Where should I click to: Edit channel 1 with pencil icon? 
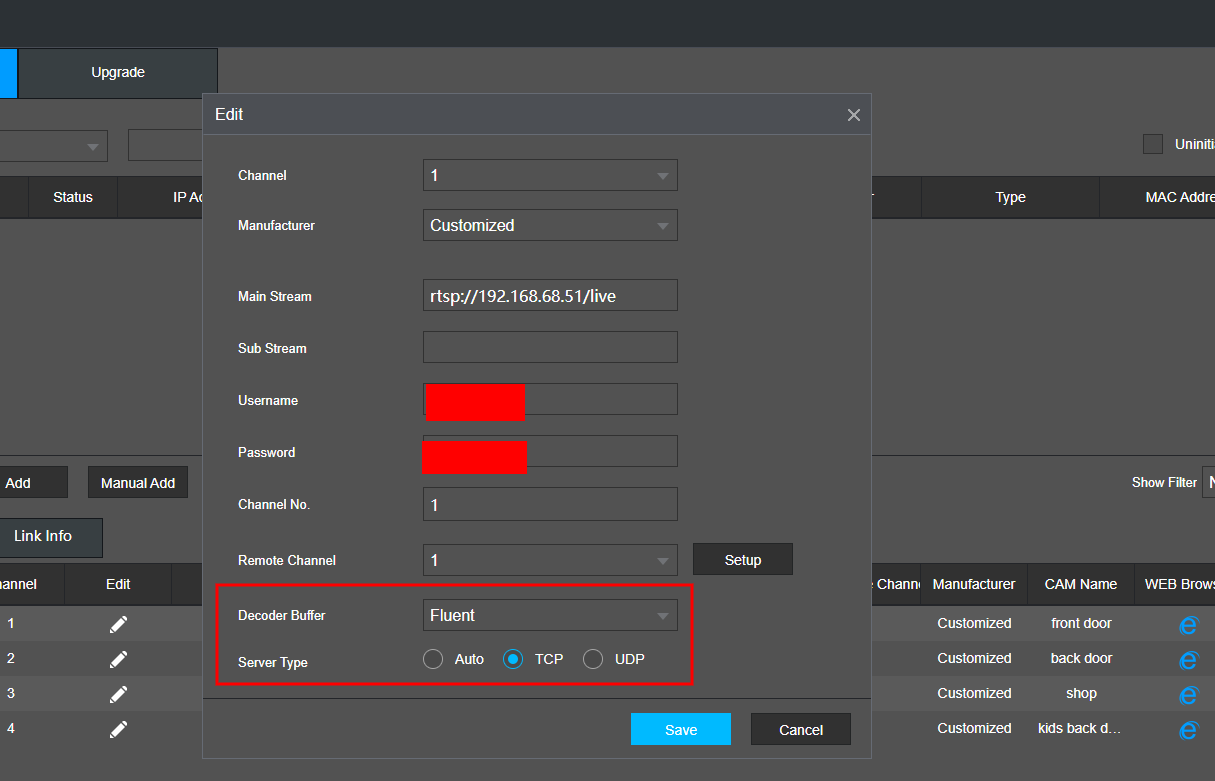118,624
